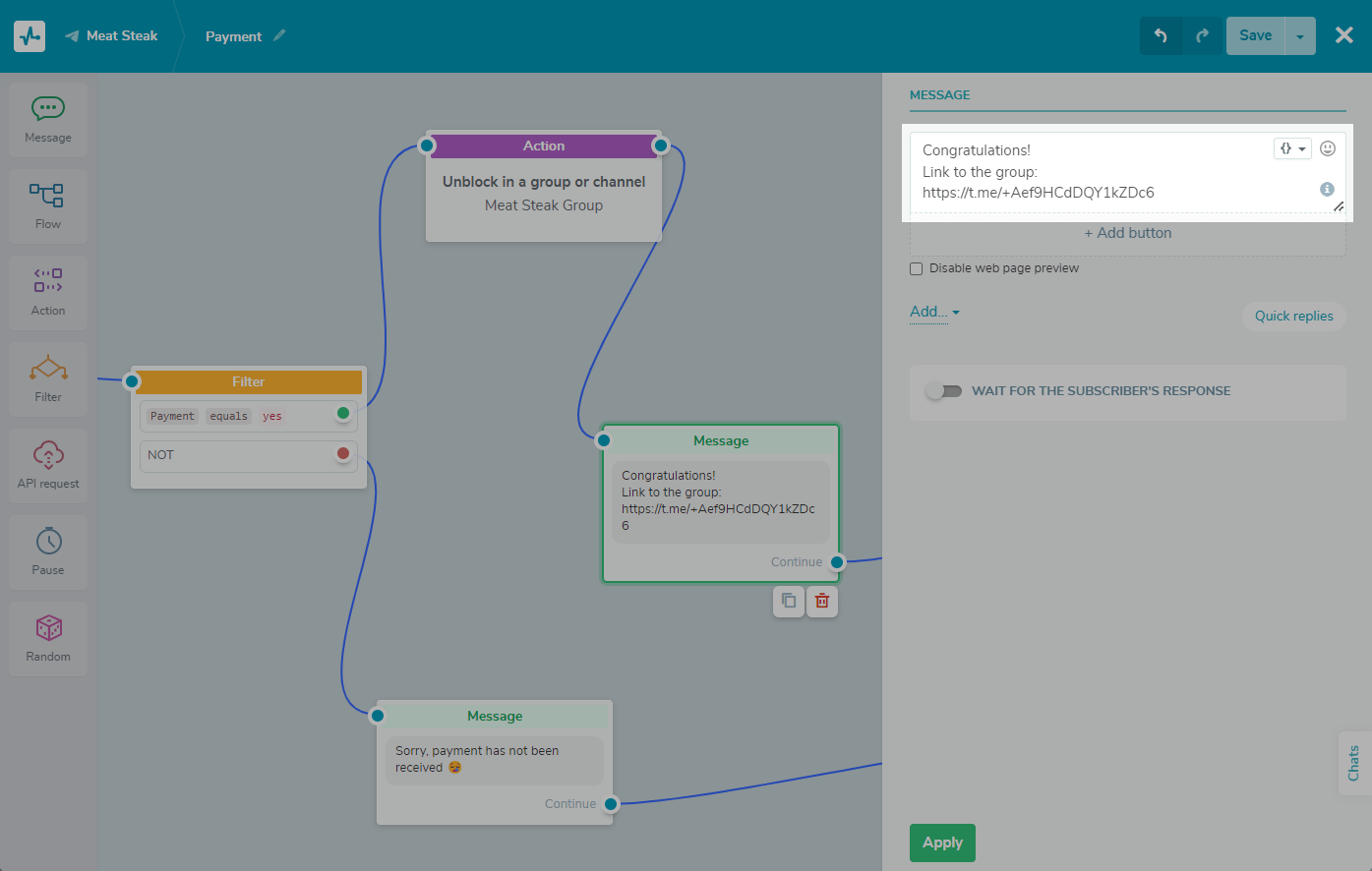This screenshot has height=871, width=1372.
Task: Click the Action block output connector
Action: [661, 145]
